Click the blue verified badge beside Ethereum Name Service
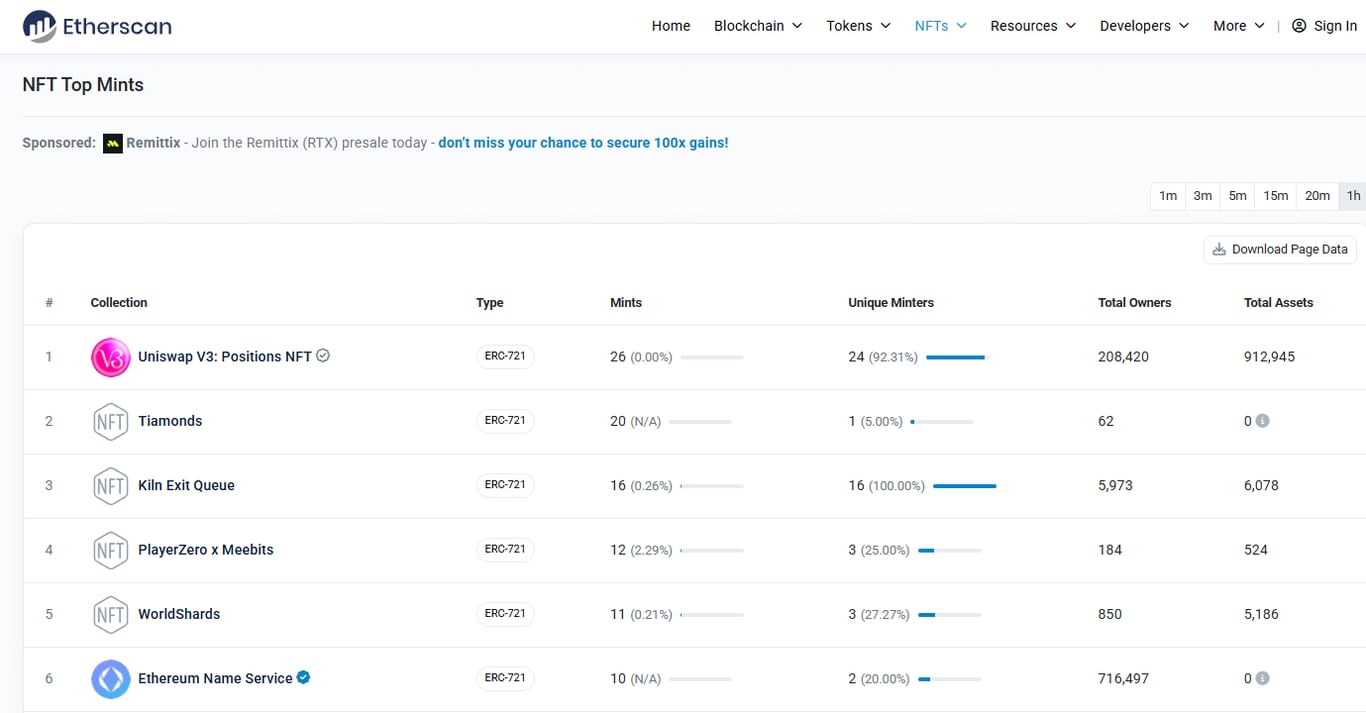This screenshot has height=713, width=1366. click(303, 677)
